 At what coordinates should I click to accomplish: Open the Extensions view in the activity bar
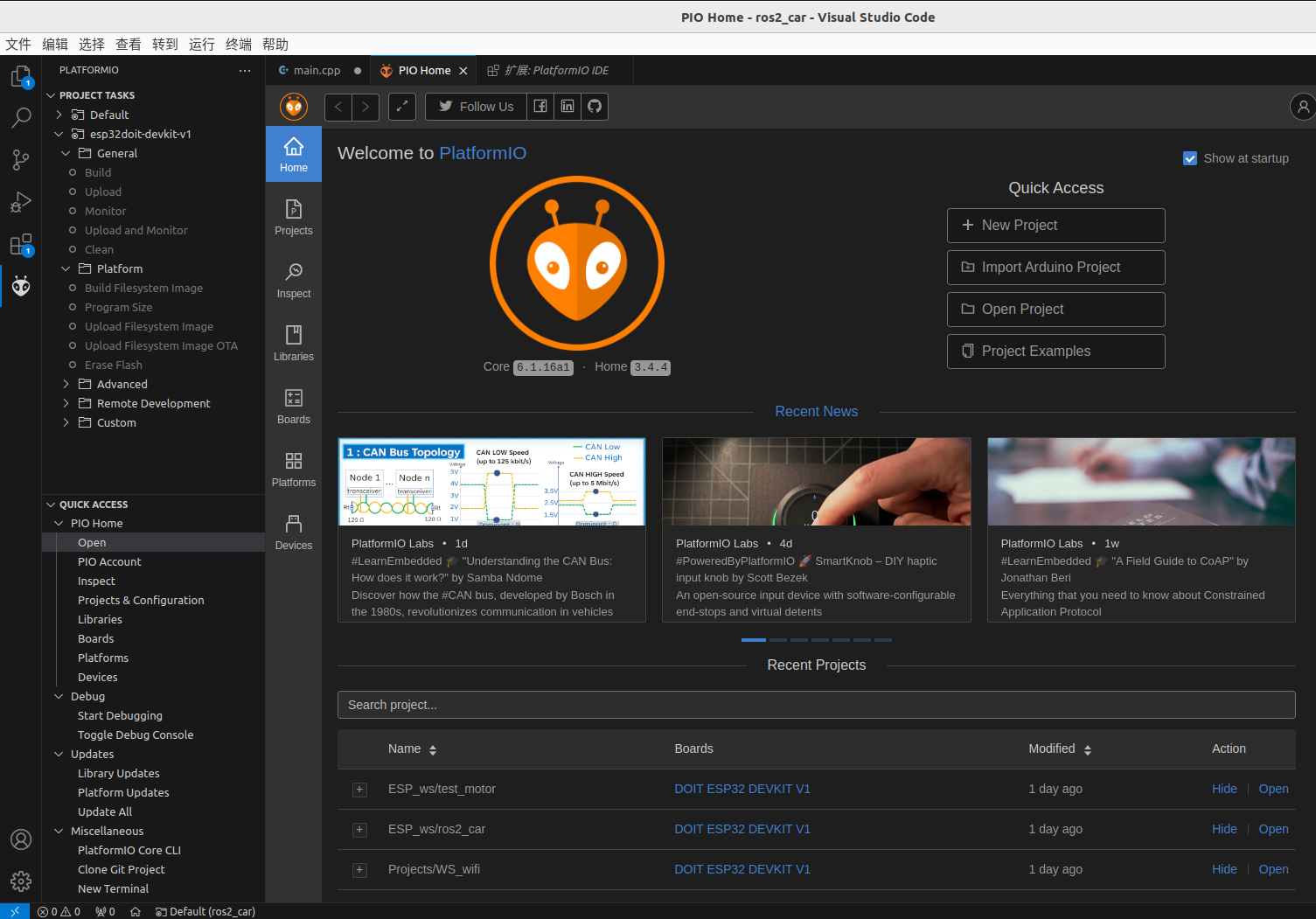click(x=20, y=244)
